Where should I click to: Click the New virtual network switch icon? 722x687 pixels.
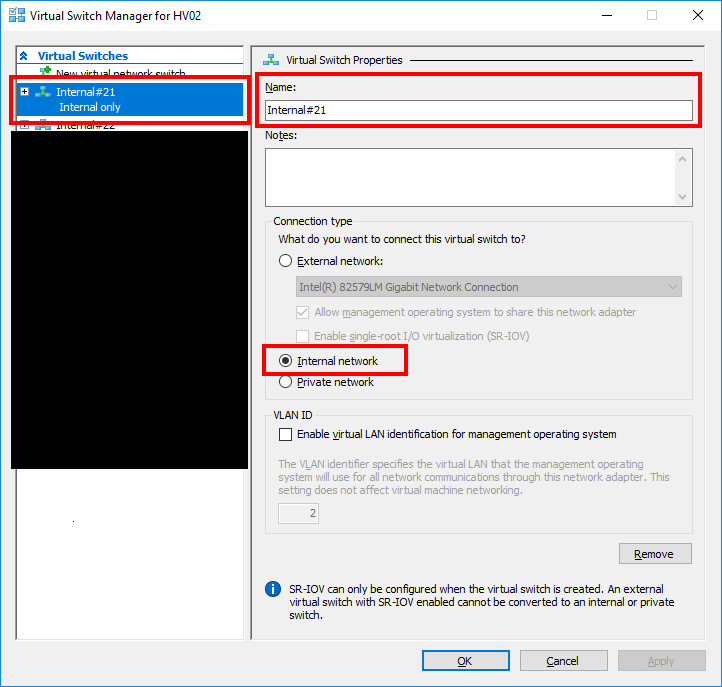pyautogui.click(x=45, y=72)
